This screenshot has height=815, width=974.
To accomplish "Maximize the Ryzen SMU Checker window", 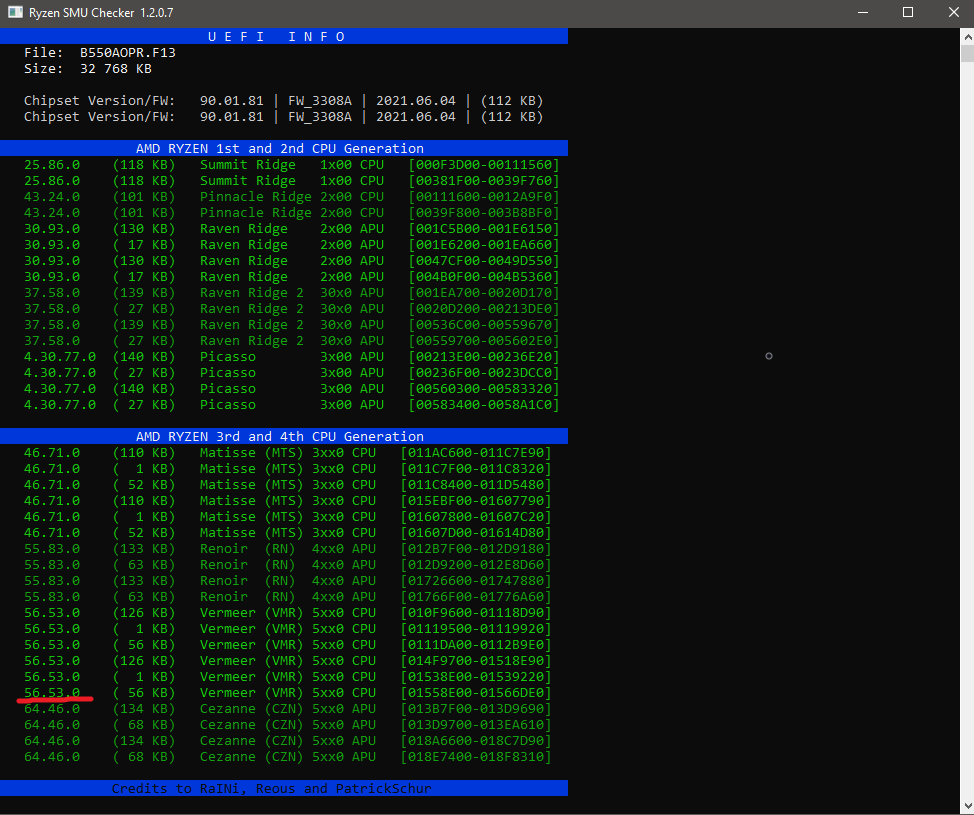I will coord(908,12).
